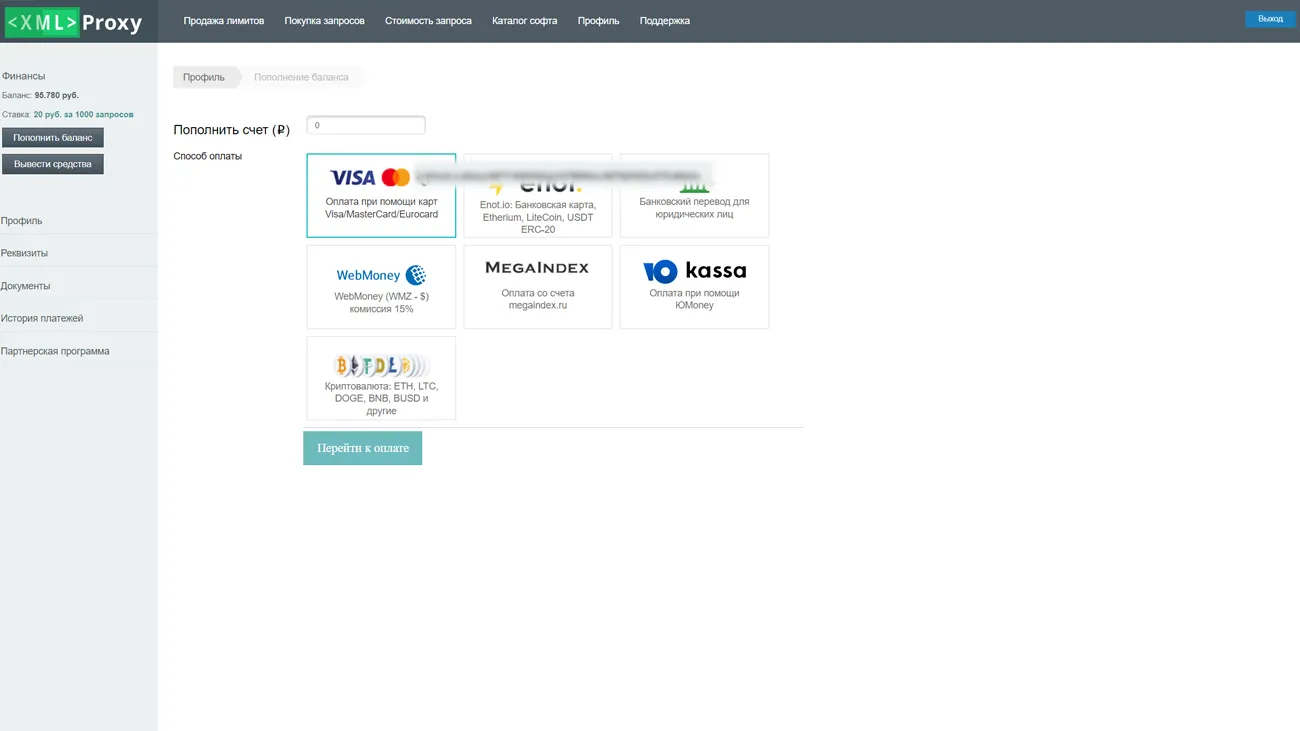Viewport: 1300px width, 731px height.
Task: Click the XML Proxy logo
Action: tap(75, 22)
